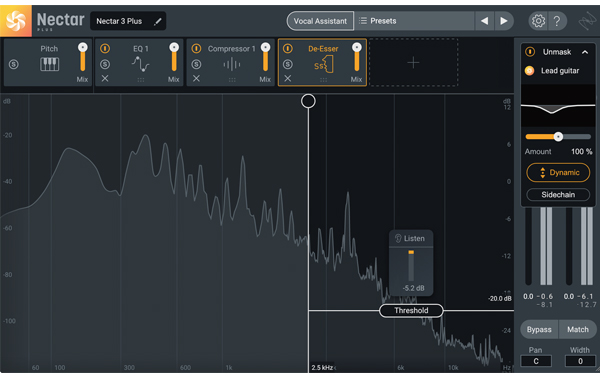Click the Pitch module keyboard icon
The image size is (600, 380).
(50, 64)
